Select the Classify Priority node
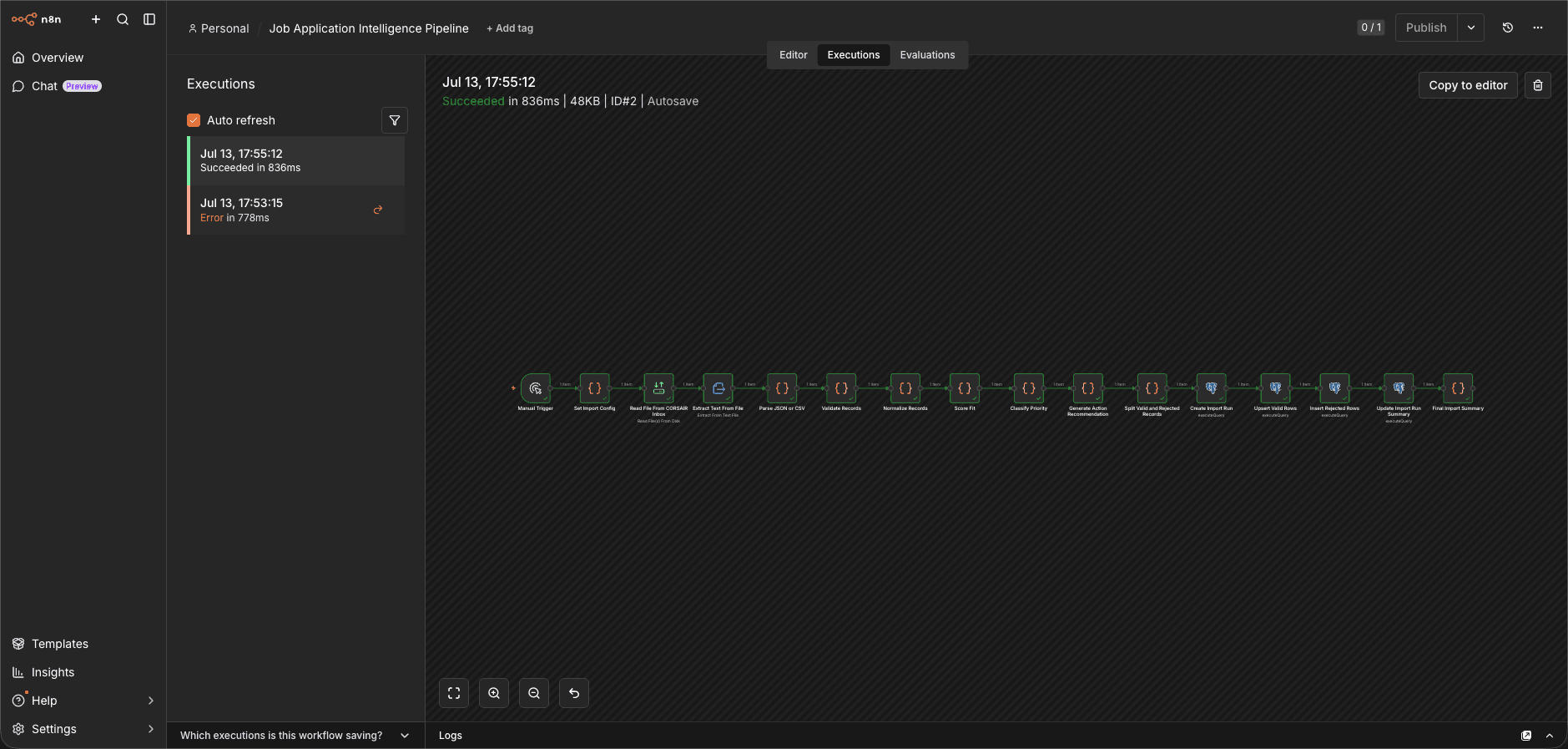This screenshot has height=749, width=1568. pos(1029,388)
